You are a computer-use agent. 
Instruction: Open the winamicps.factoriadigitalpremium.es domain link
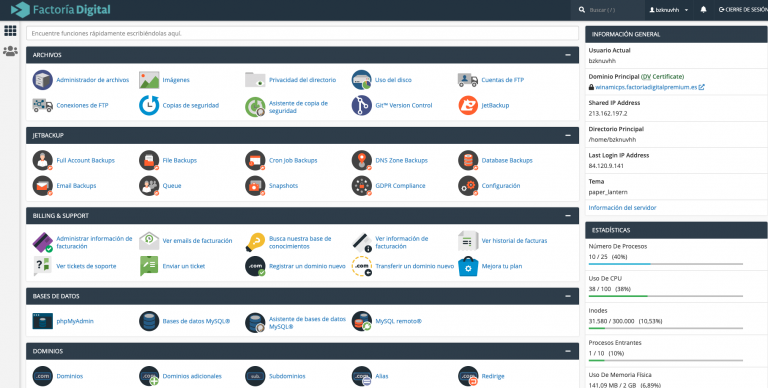(646, 87)
